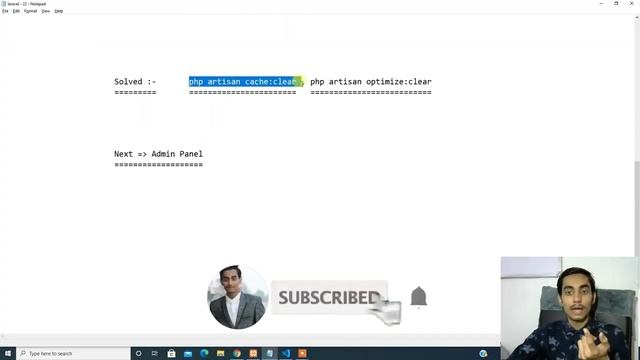The height and width of the screenshot is (360, 640).
Task: Open the View menu
Action: (x=46, y=11)
